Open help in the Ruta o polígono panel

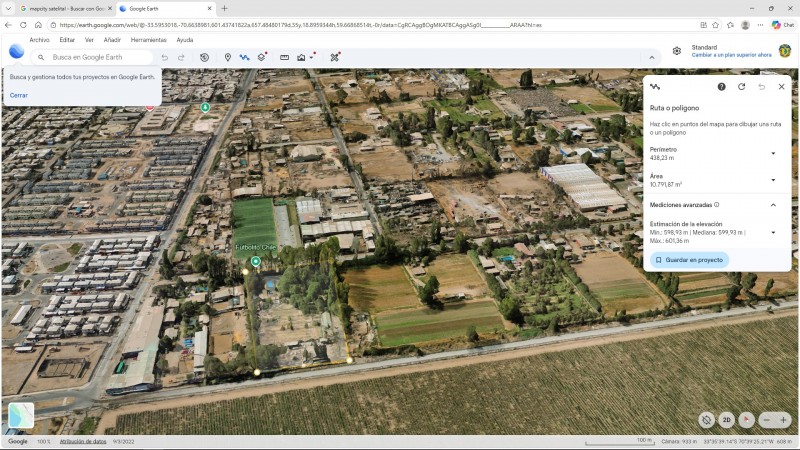[721, 87]
